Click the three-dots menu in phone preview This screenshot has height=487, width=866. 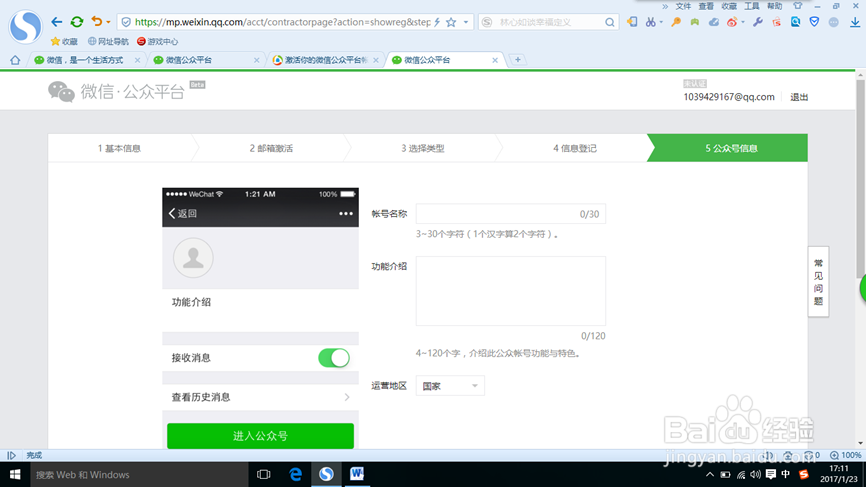[346, 214]
